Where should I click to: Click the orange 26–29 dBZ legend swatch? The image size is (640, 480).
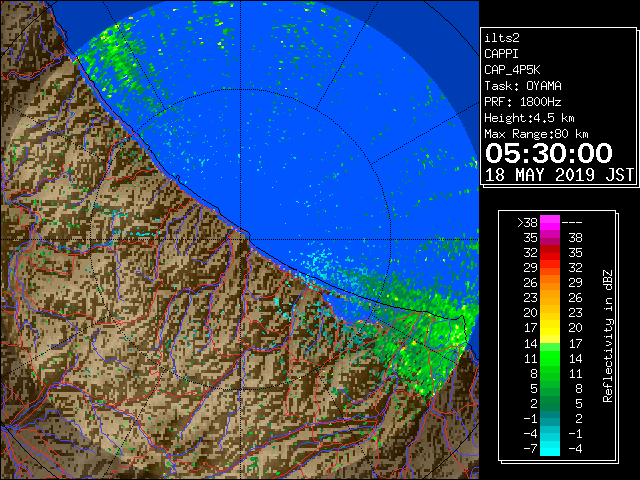[x=550, y=282]
